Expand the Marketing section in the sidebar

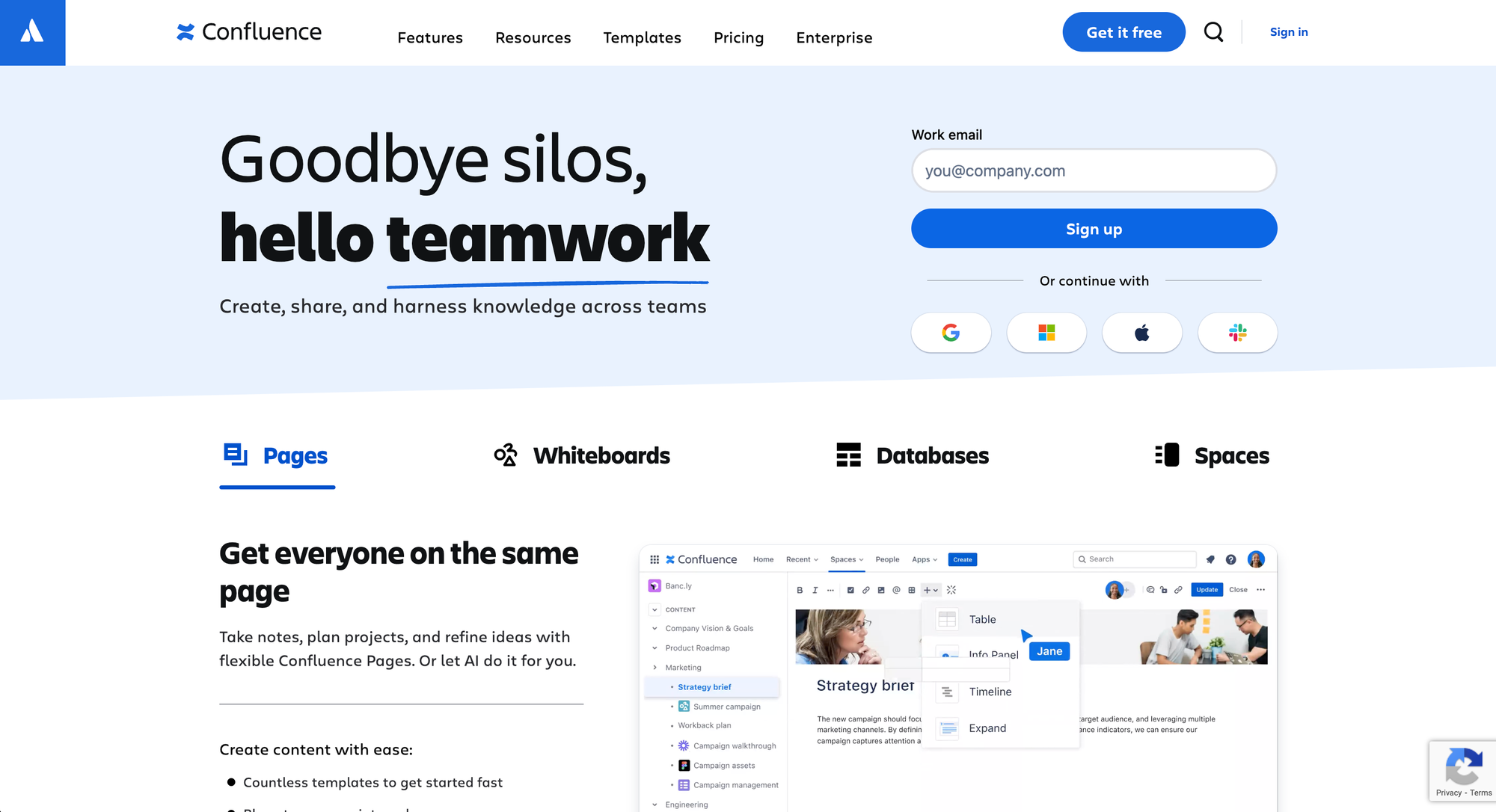654,668
